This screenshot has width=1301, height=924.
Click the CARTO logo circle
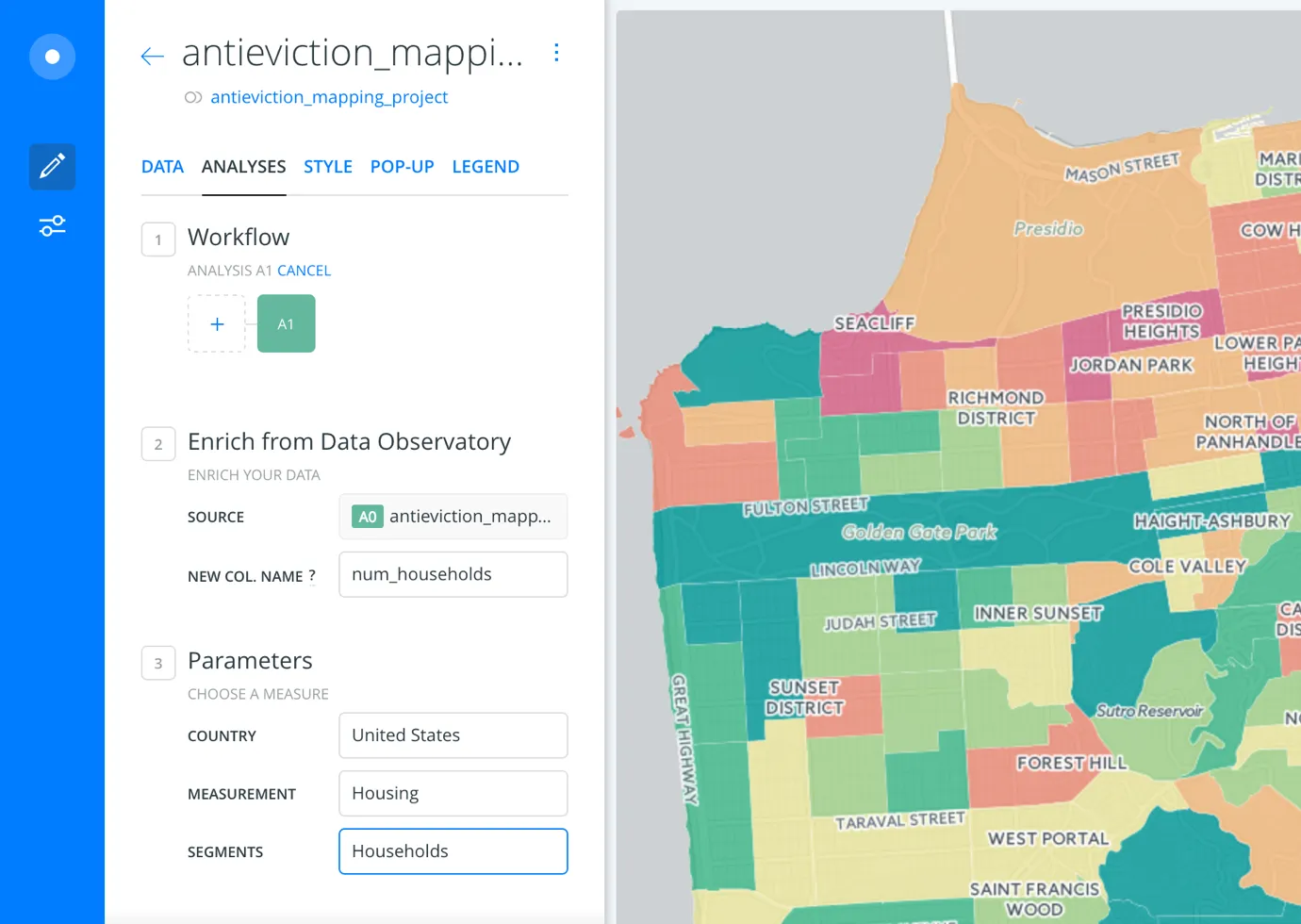(52, 57)
